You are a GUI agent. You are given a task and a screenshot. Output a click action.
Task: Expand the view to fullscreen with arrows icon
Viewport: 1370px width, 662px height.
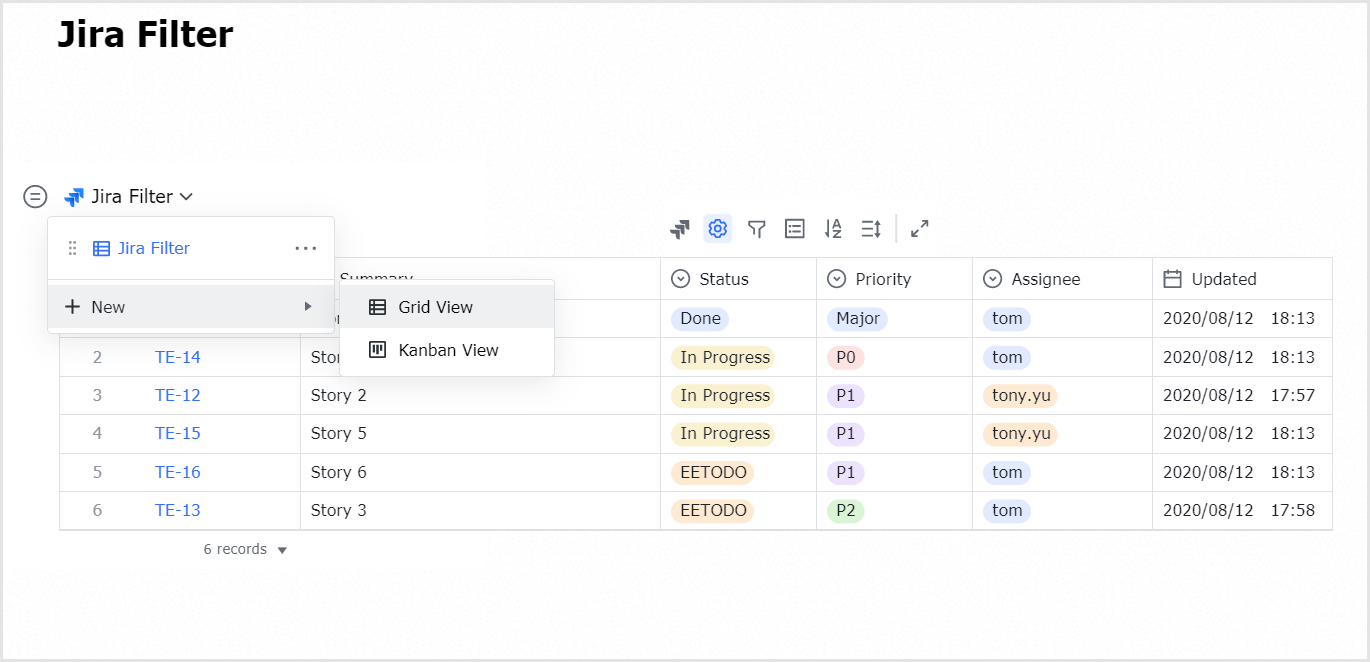tap(918, 228)
